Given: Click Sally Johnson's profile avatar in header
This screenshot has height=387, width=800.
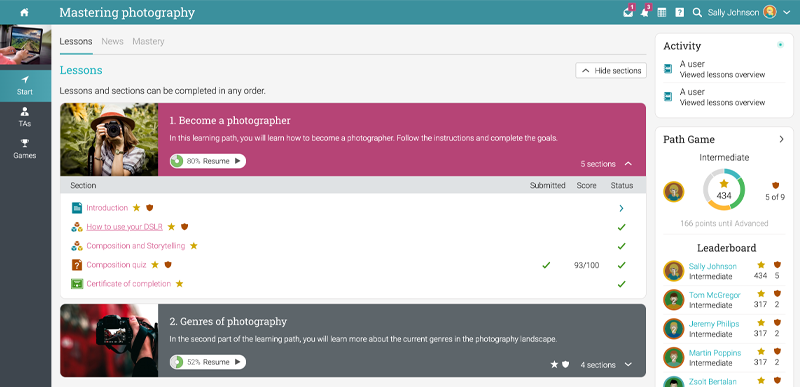Looking at the screenshot, I should [x=769, y=12].
